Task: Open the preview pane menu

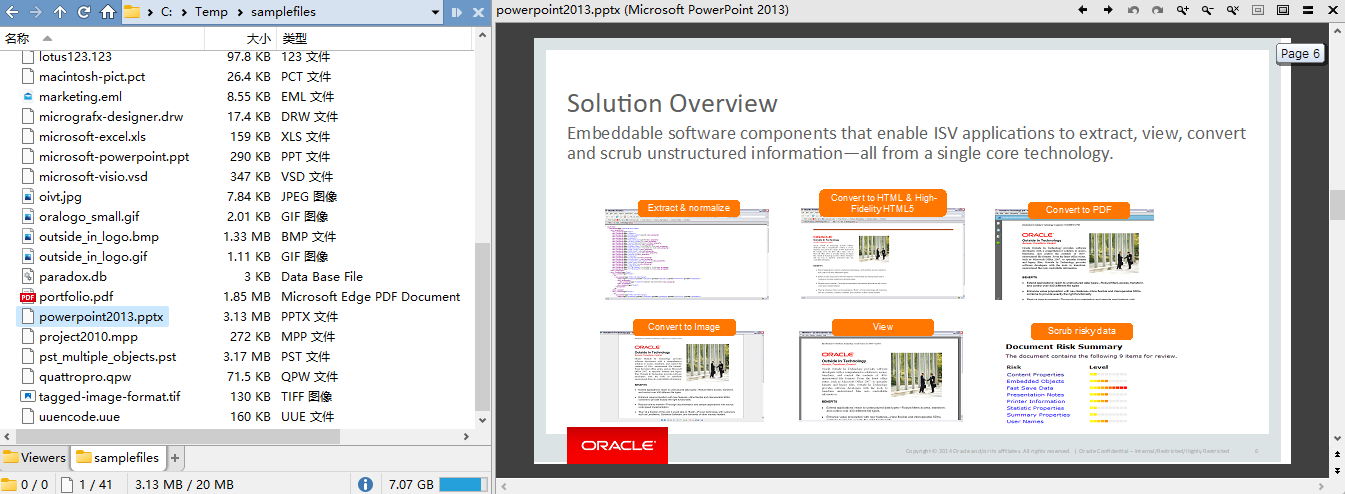Action: point(1308,10)
